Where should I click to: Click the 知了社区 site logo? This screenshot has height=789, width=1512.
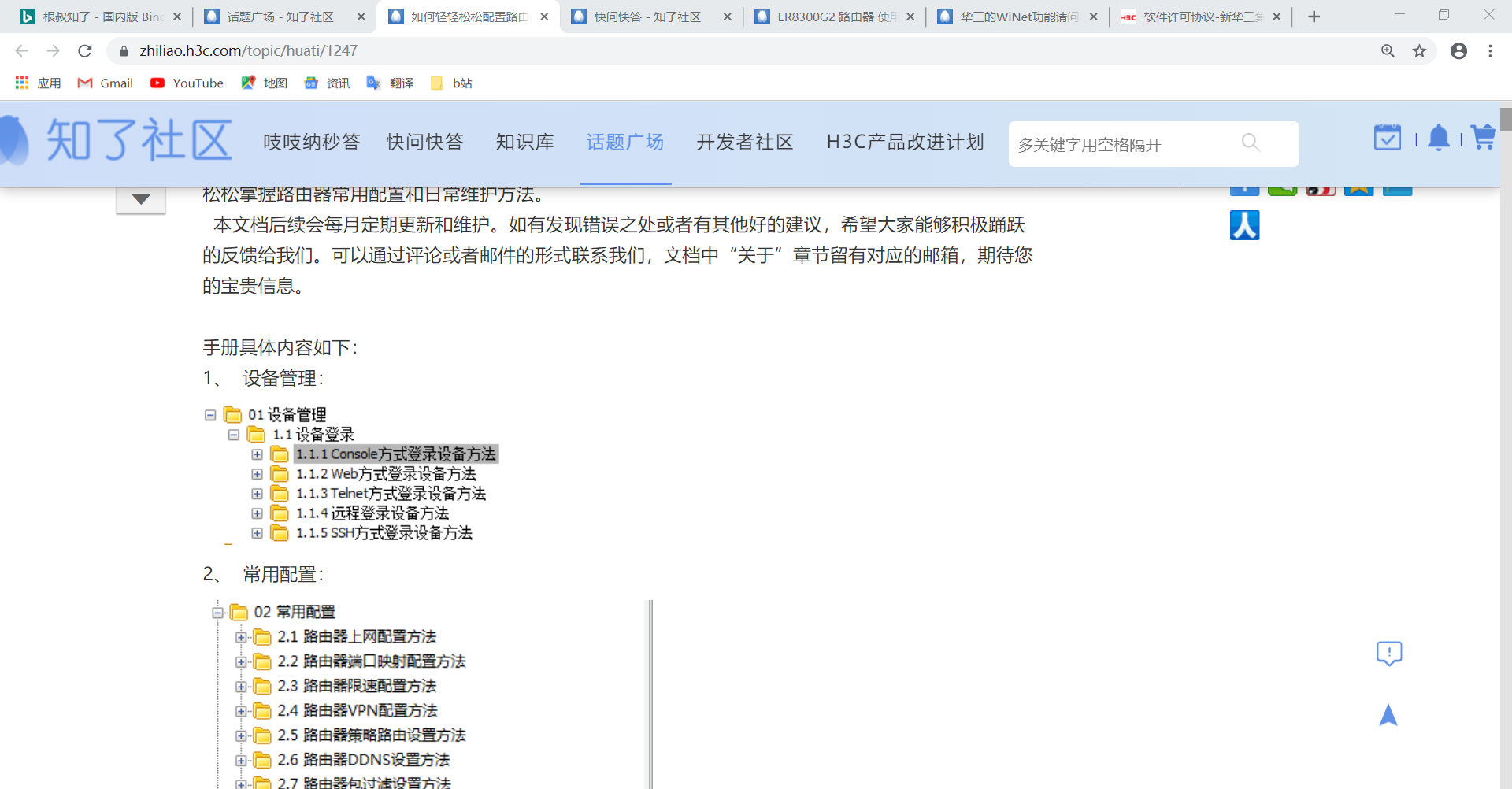pos(117,141)
